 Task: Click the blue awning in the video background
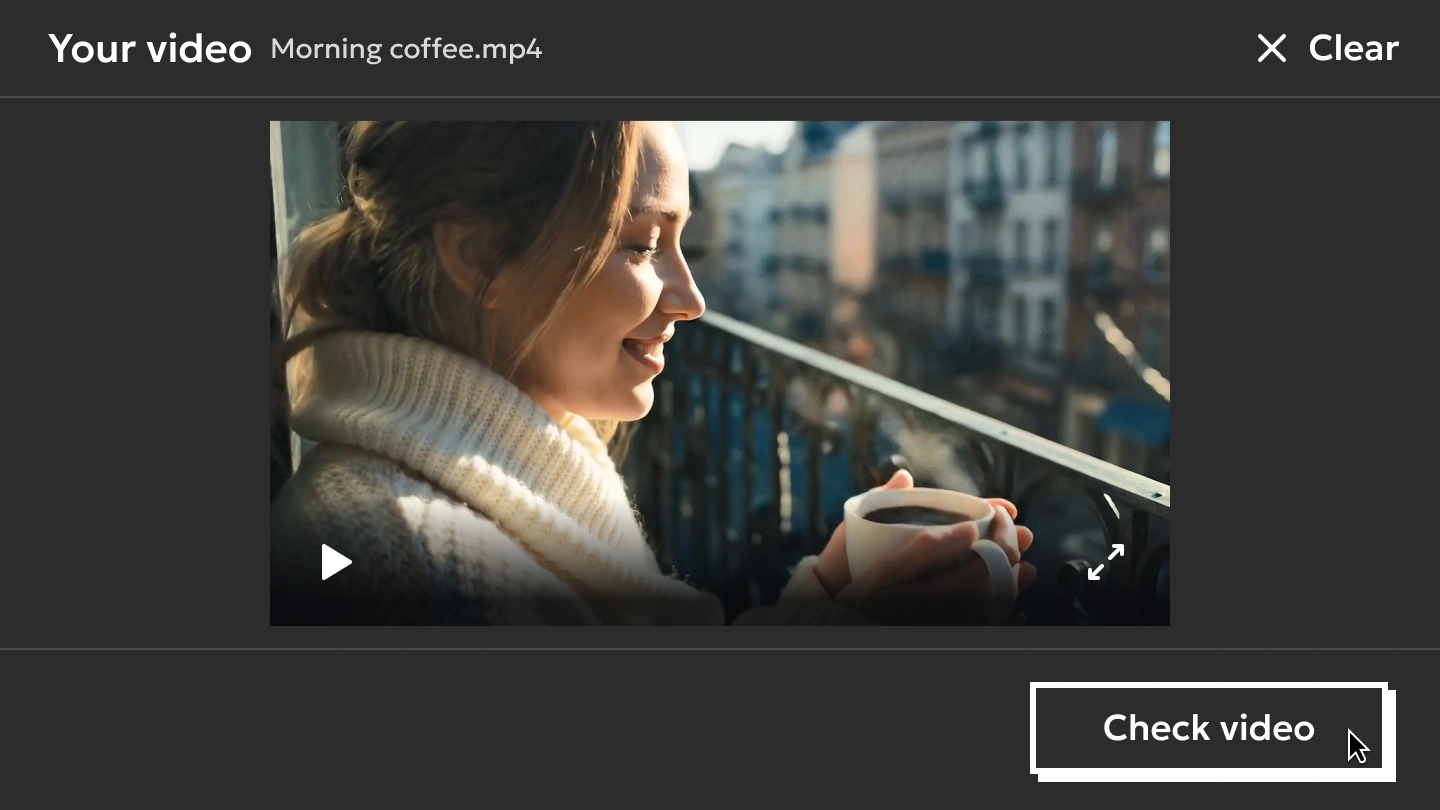[1135, 420]
